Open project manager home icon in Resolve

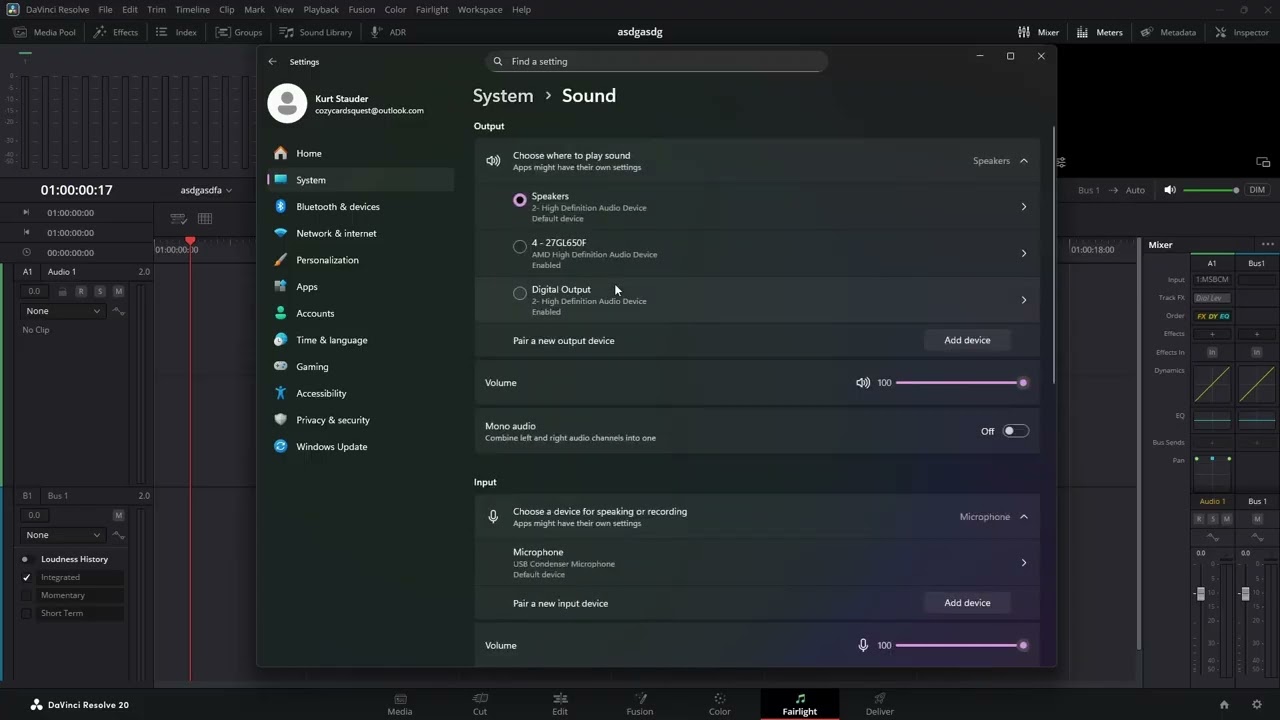click(x=1224, y=705)
